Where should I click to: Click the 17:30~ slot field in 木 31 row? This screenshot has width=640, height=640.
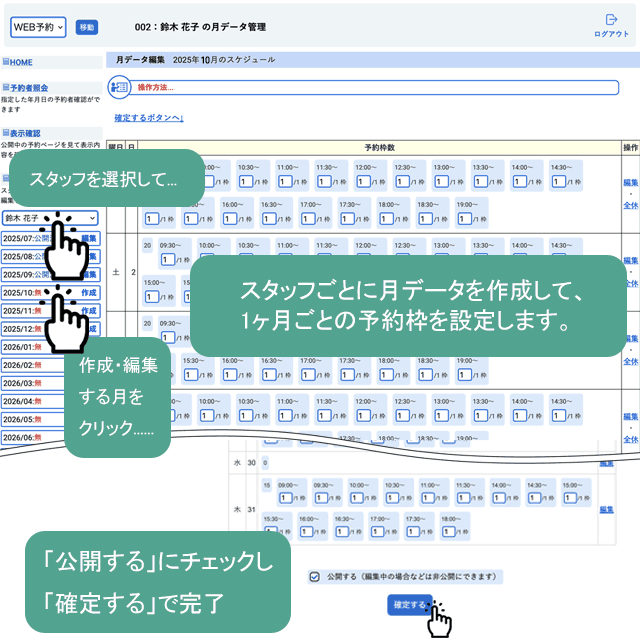(x=413, y=531)
